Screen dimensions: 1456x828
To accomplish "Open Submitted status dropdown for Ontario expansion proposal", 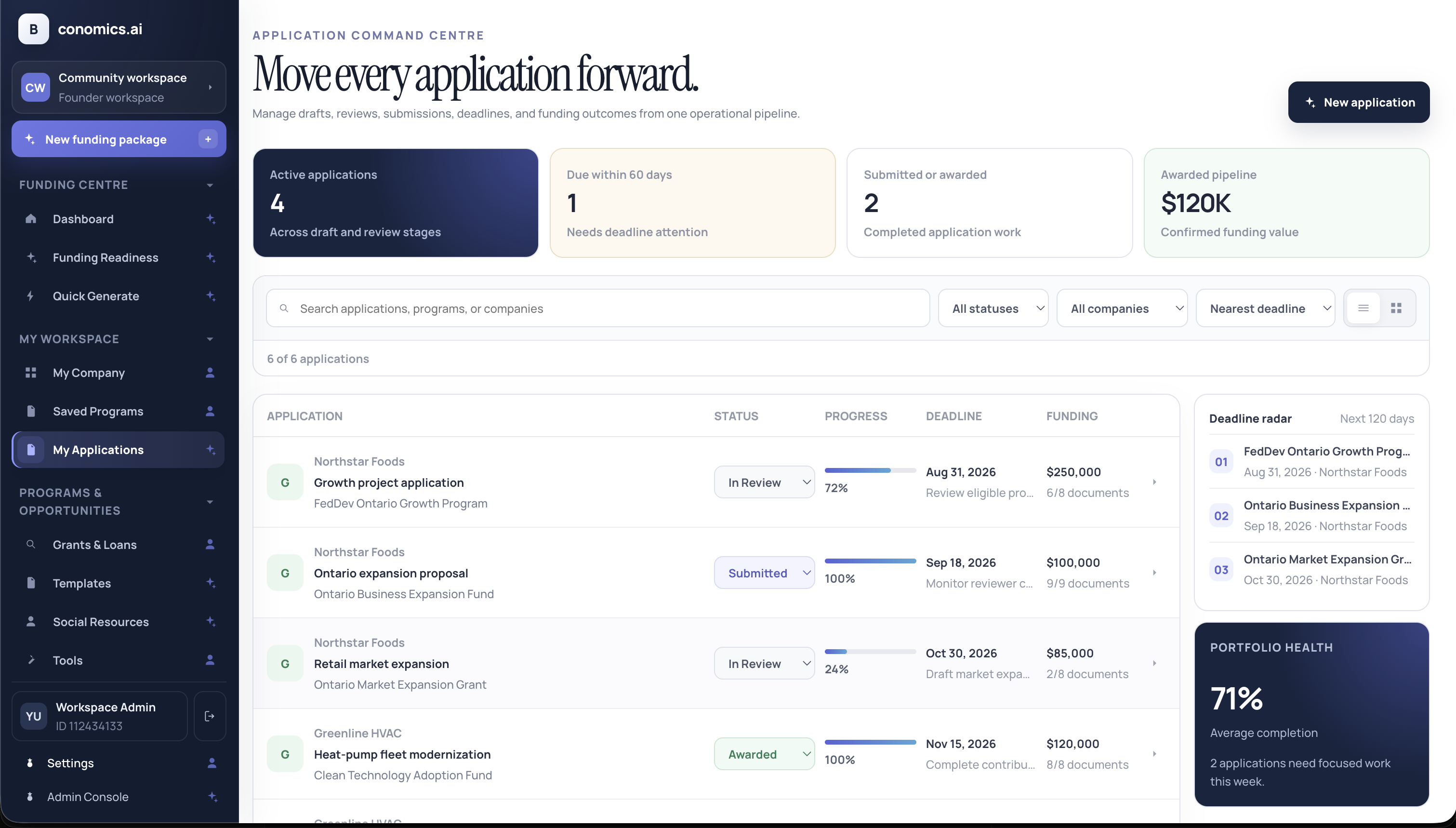I will (764, 573).
